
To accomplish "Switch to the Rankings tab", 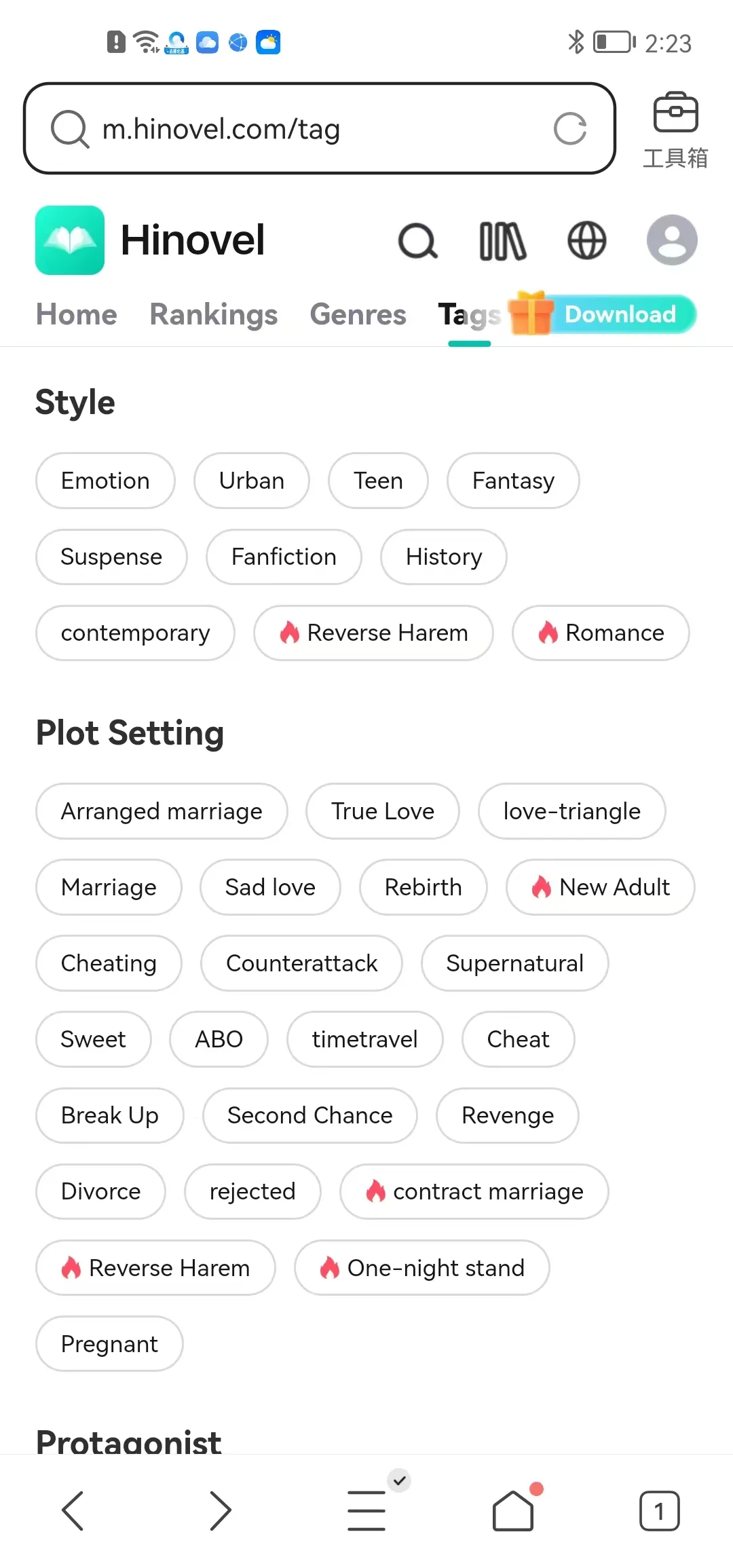I will pos(214,314).
